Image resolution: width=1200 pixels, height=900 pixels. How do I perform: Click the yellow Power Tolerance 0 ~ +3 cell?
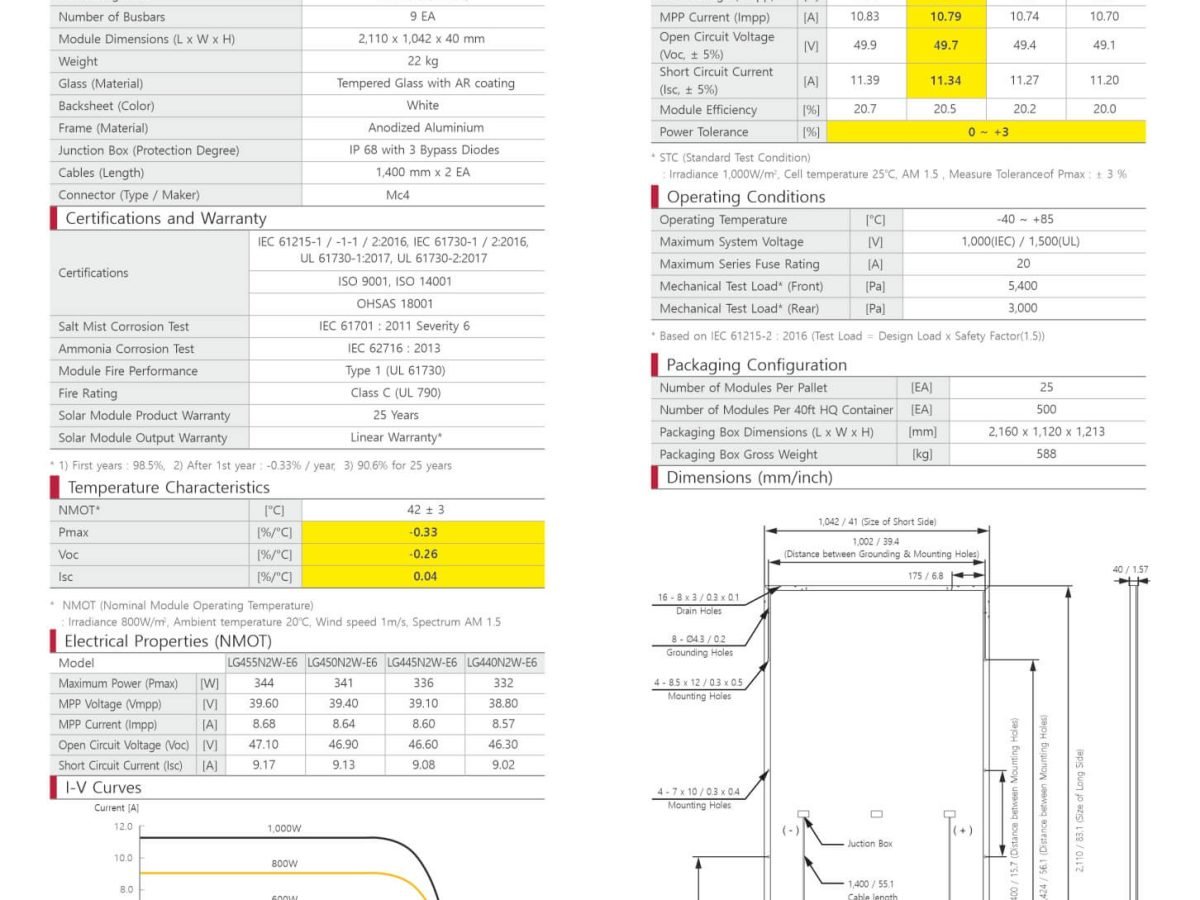985,132
